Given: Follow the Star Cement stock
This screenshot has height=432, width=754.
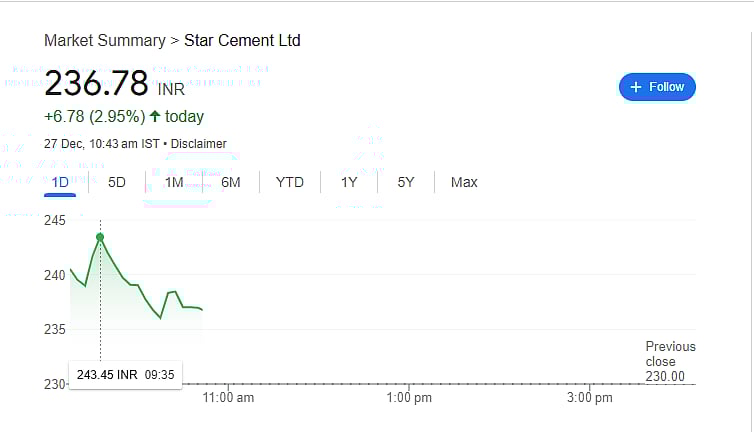Looking at the screenshot, I should click(x=657, y=87).
